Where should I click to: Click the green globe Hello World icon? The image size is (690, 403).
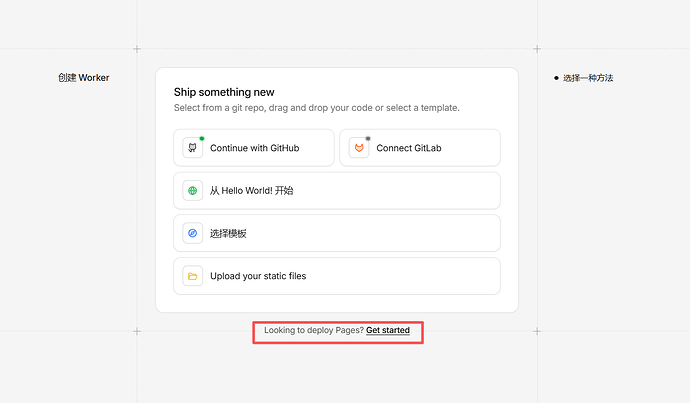[x=193, y=191]
